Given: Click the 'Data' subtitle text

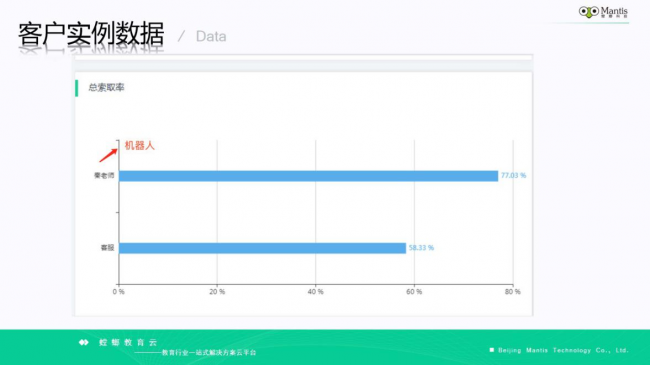Looking at the screenshot, I should click(211, 36).
